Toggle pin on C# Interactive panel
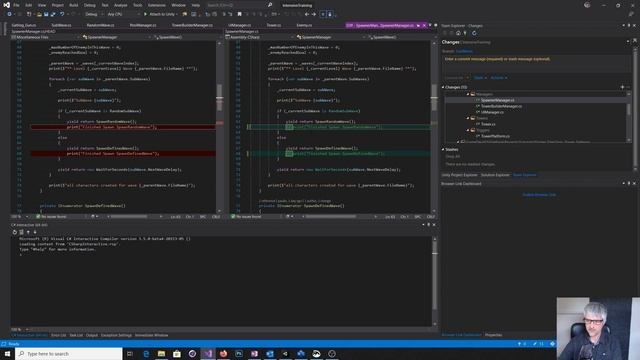 pos(428,225)
